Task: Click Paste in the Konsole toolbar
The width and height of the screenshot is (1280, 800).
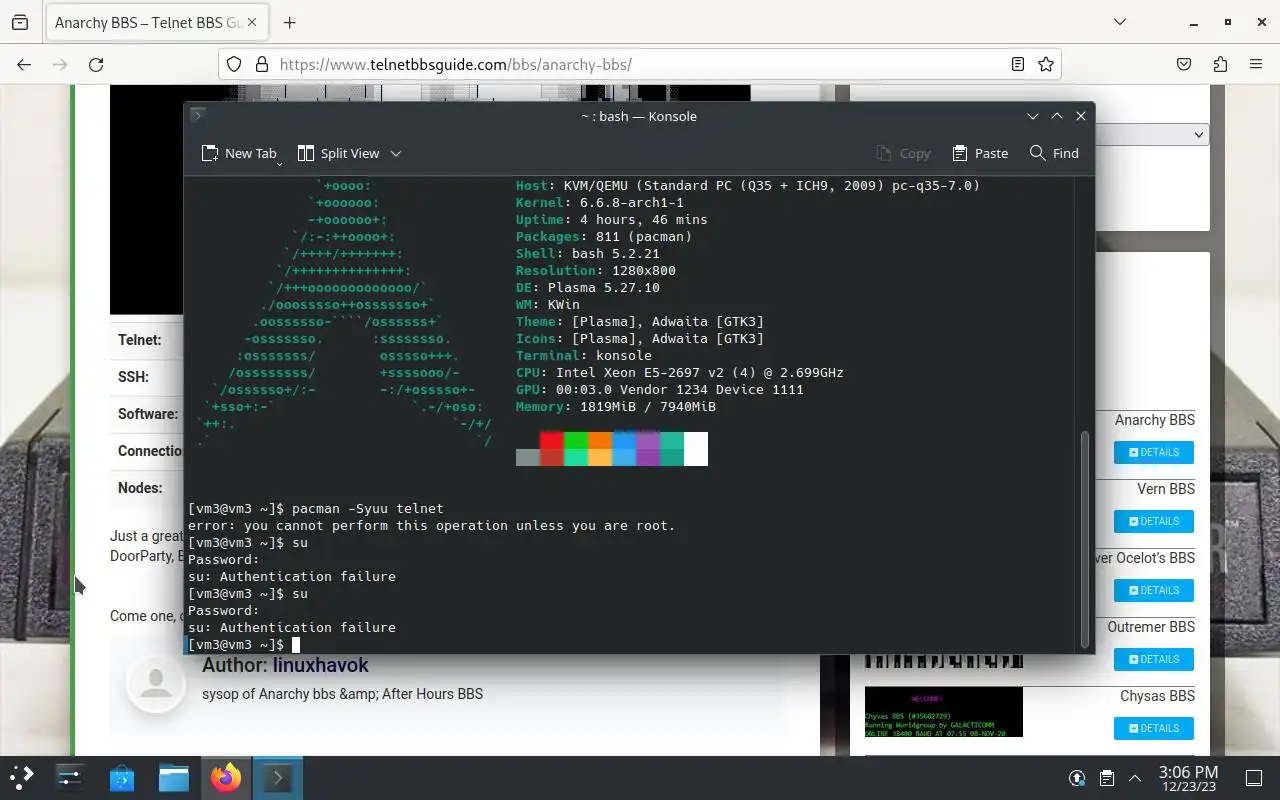Action: 980,153
